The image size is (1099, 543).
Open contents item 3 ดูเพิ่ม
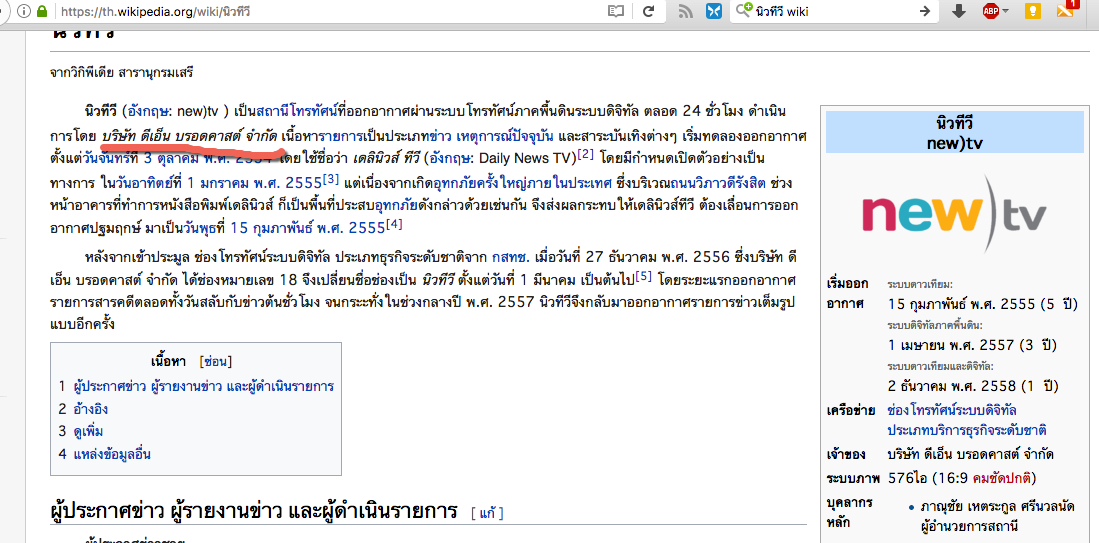(88, 431)
